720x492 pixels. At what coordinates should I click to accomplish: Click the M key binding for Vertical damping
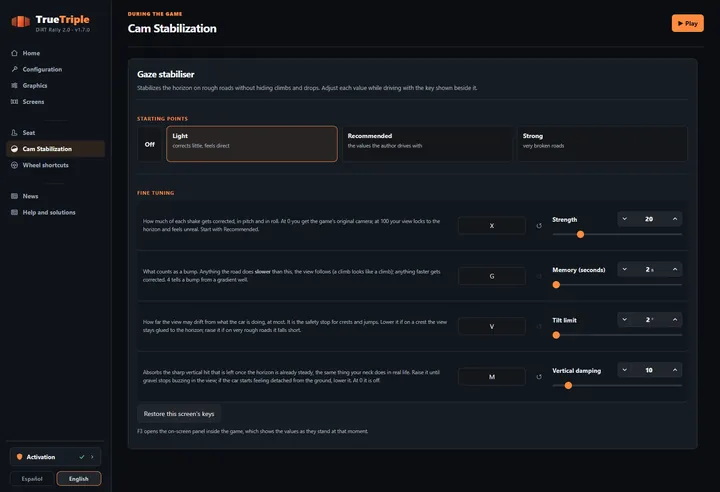click(x=492, y=377)
